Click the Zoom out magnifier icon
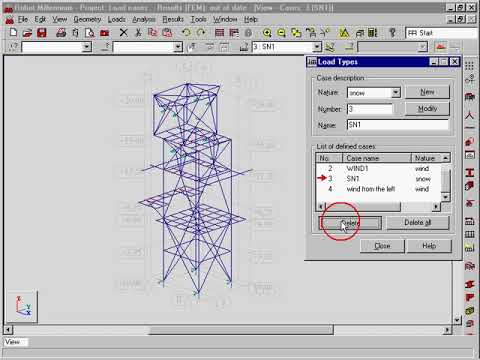The width and height of the screenshot is (480, 360). pos(281,32)
